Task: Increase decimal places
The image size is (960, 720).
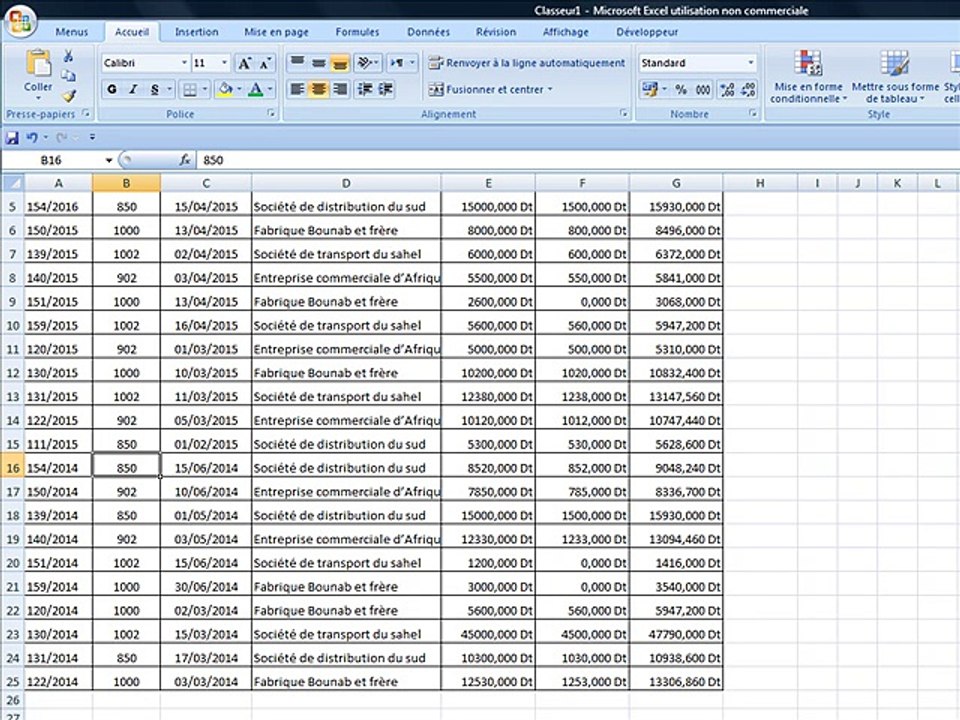Action: click(x=727, y=89)
